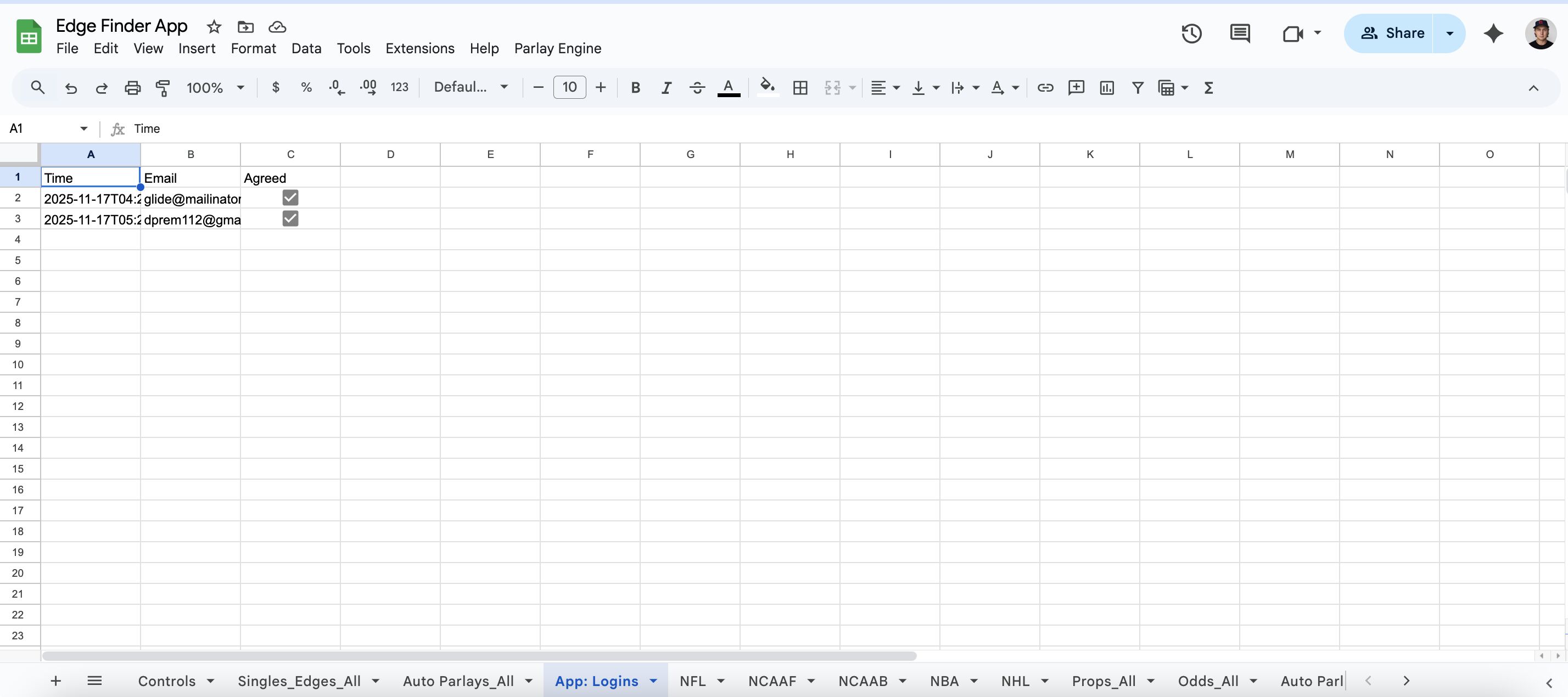1568x697 pixels.
Task: Click the paint format roller icon
Action: 163,88
